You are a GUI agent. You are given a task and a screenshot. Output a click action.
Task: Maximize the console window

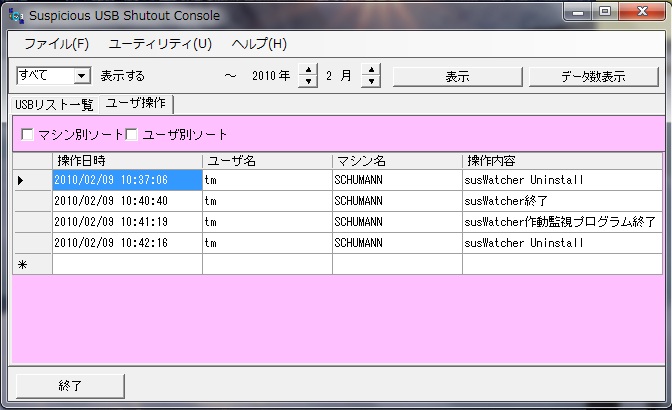point(605,12)
